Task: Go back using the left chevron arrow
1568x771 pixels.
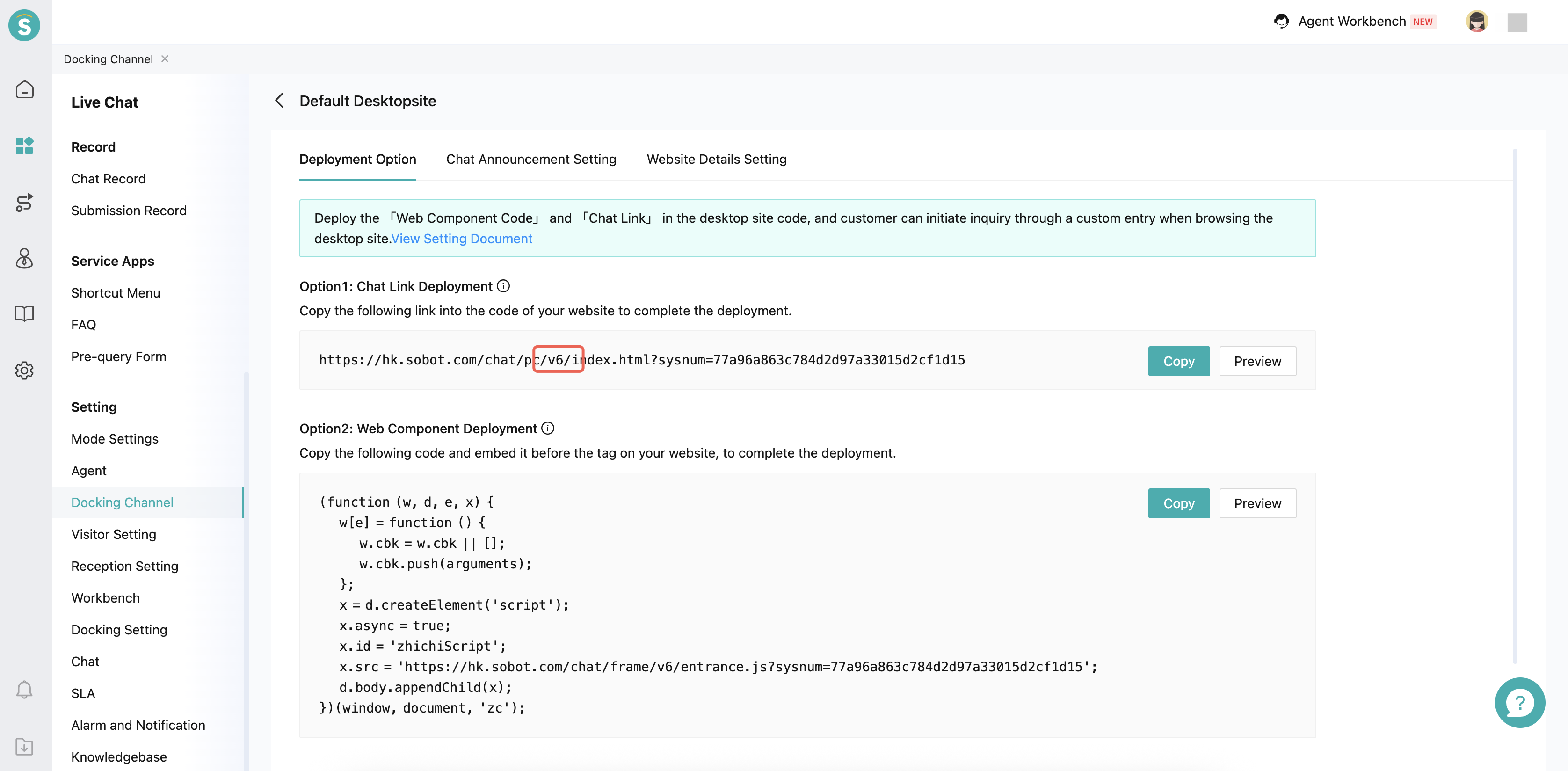Action: tap(279, 101)
